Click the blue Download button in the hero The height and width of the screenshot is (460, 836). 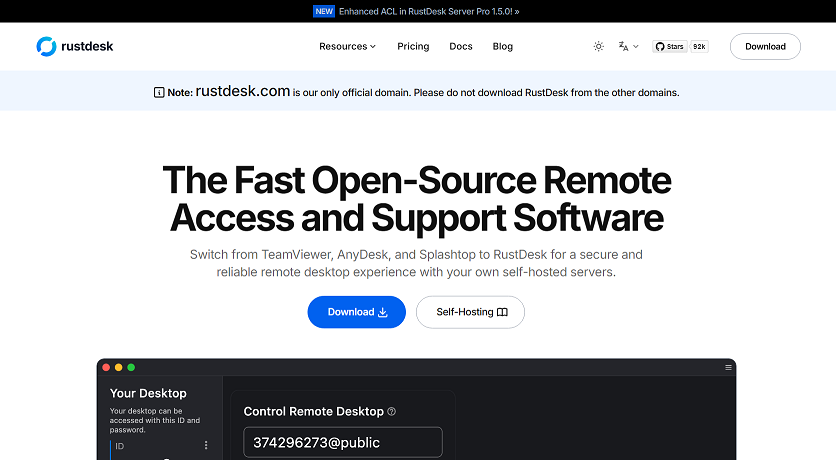point(356,312)
